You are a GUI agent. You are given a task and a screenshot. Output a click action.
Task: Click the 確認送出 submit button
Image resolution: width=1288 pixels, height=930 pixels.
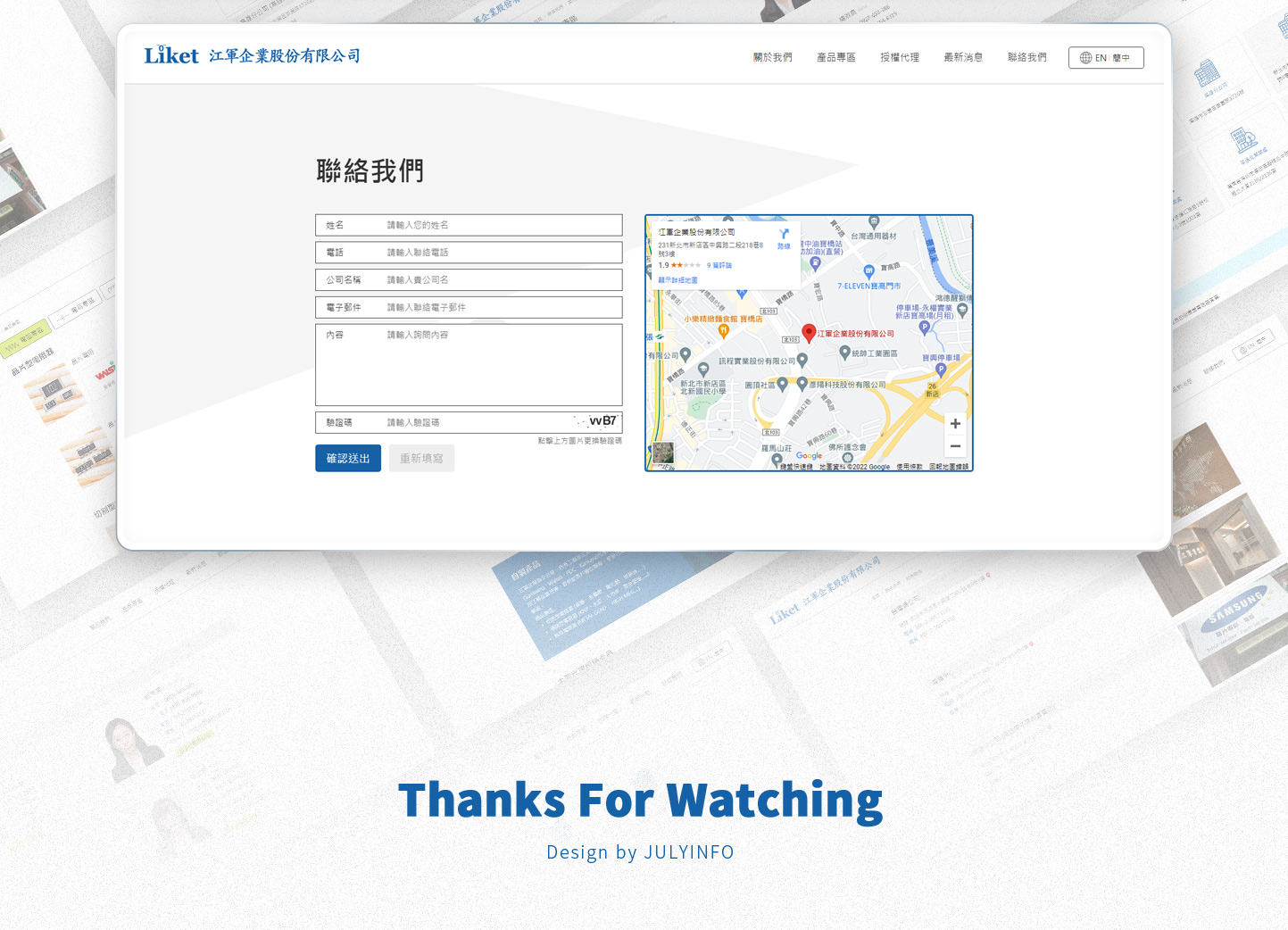tap(348, 459)
